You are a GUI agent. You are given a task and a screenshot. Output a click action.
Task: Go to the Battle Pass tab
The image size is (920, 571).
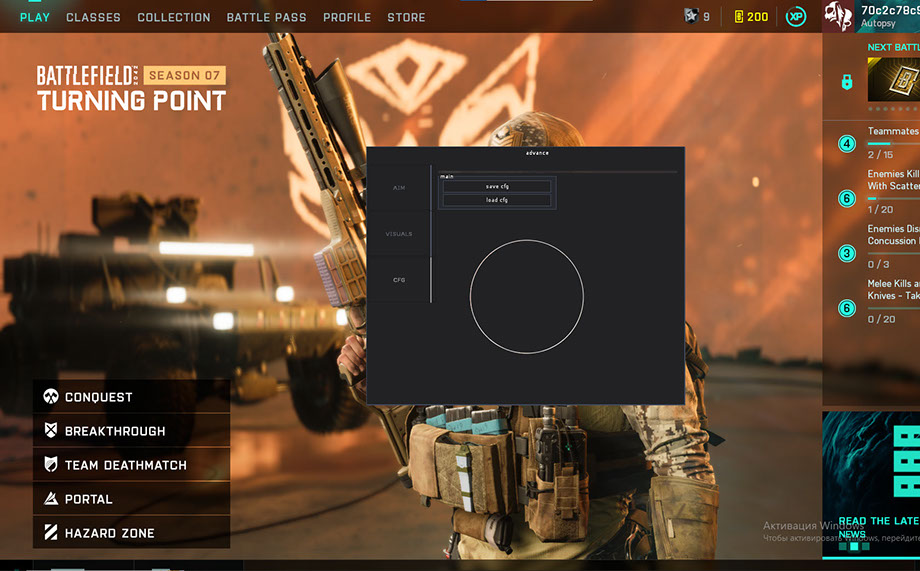[x=267, y=17]
